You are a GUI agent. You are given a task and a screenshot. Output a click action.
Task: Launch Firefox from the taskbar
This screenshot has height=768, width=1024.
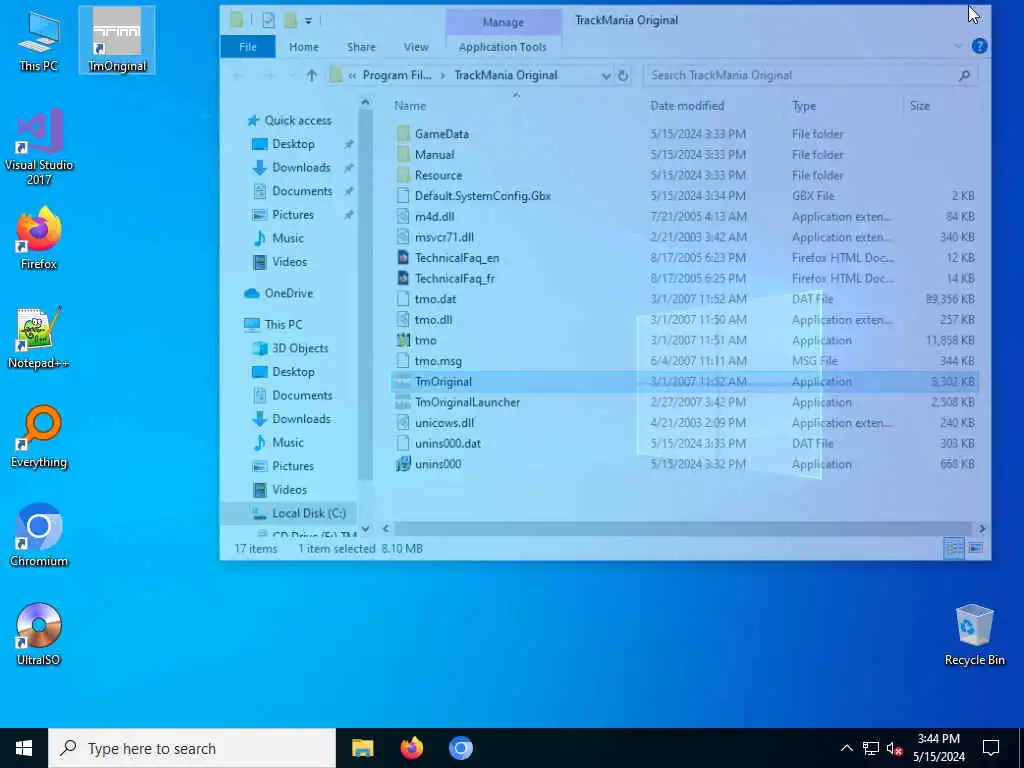point(411,748)
